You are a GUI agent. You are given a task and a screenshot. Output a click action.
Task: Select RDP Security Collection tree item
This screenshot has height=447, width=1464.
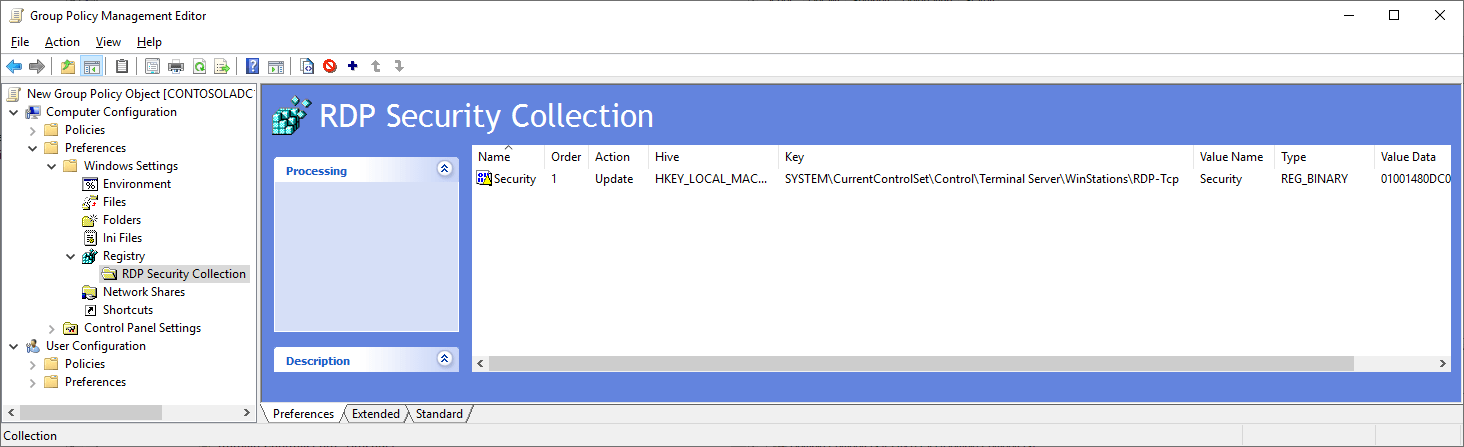click(x=184, y=274)
